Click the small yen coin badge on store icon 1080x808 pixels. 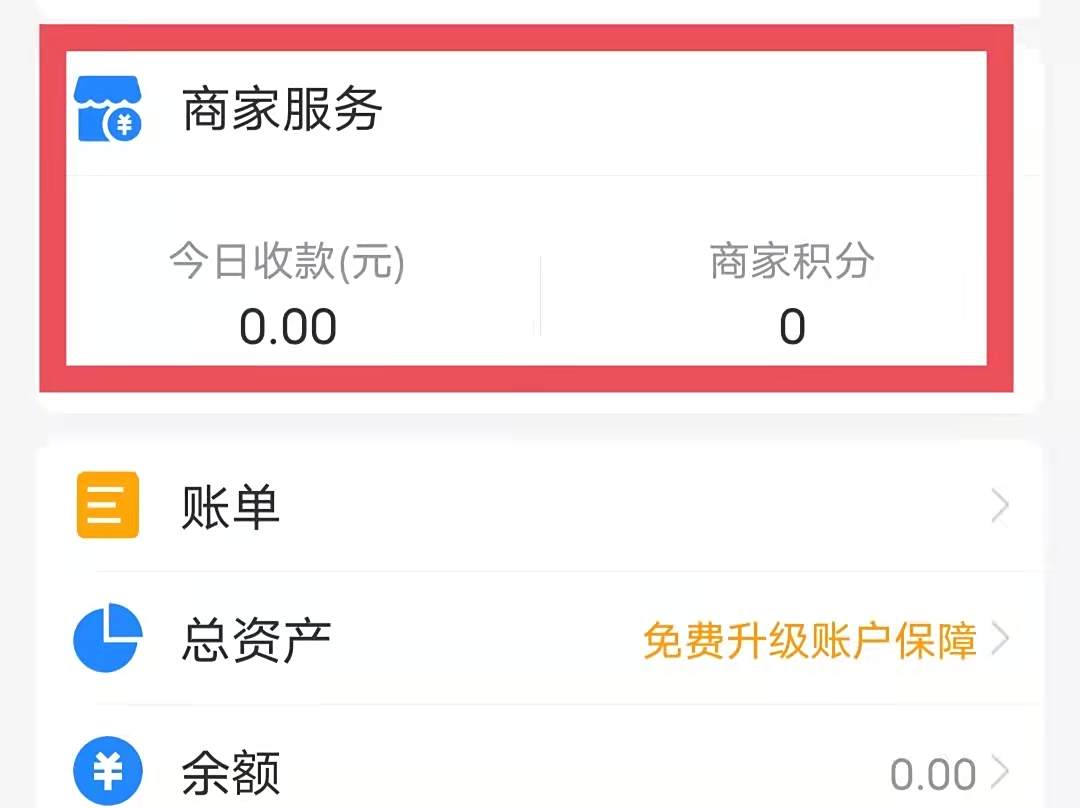[124, 125]
